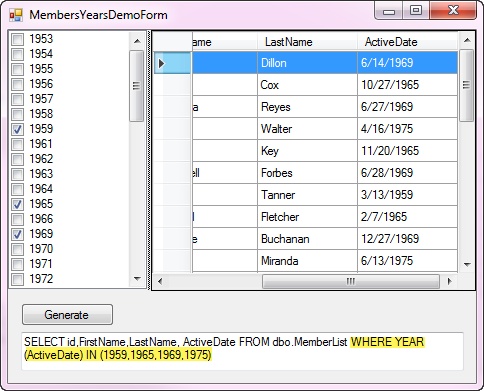Check the 1958 year checkbox
The width and height of the screenshot is (484, 391).
18,114
